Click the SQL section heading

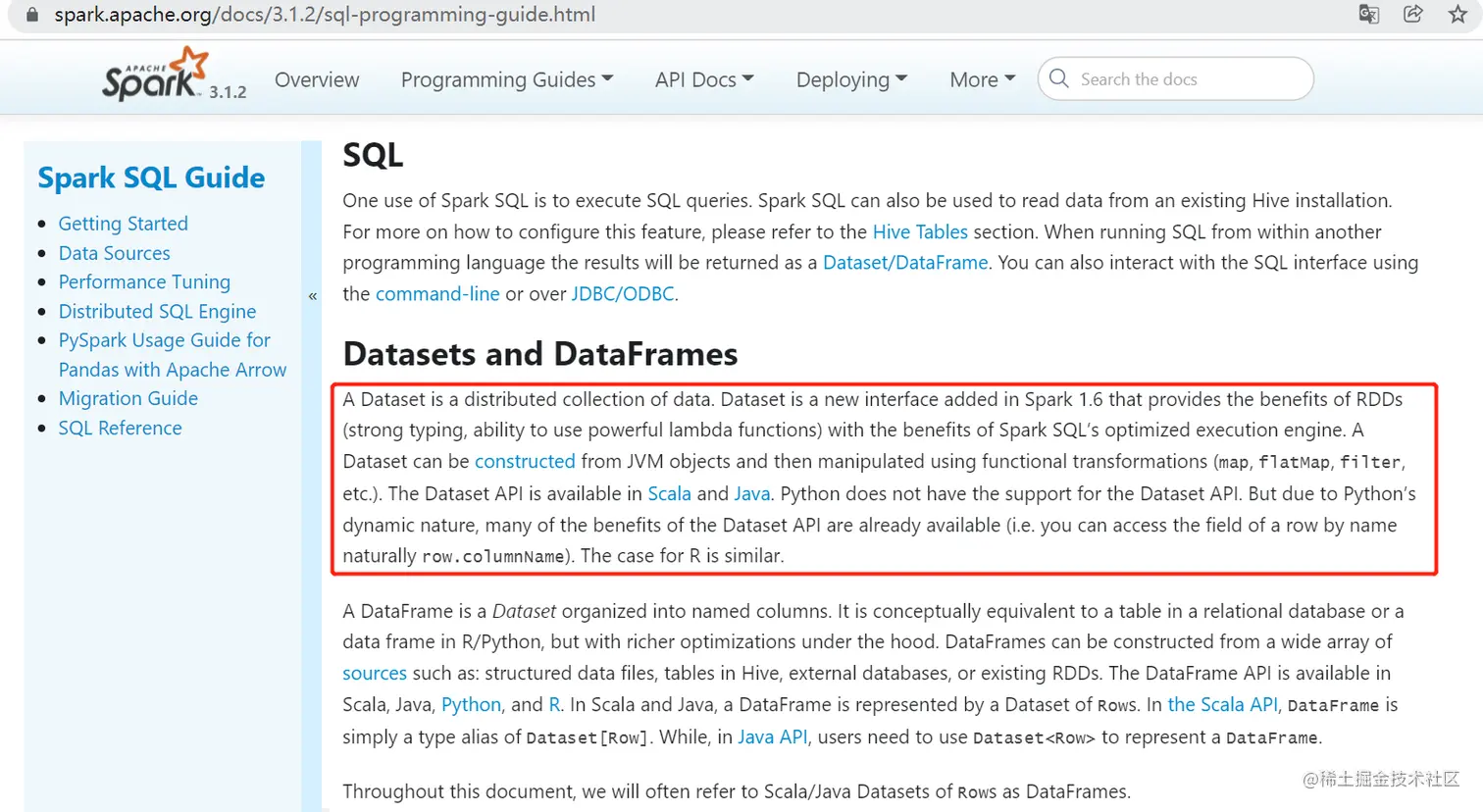(x=373, y=155)
